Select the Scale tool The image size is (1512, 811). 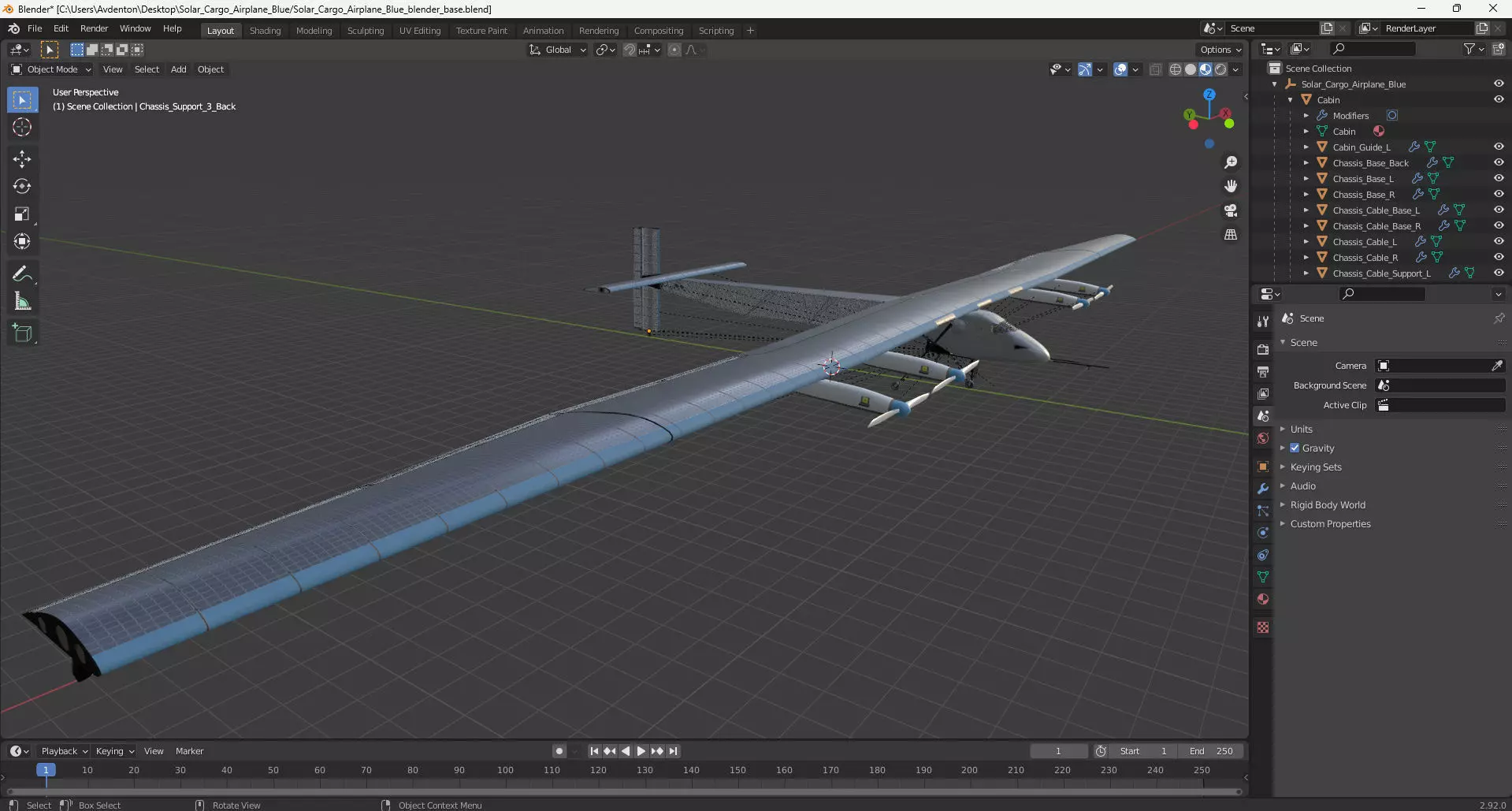22,214
